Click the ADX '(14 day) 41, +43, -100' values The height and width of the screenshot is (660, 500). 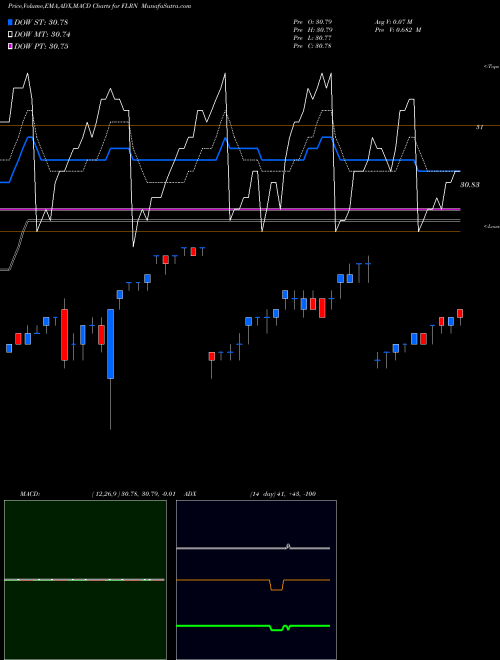[x=283, y=494]
